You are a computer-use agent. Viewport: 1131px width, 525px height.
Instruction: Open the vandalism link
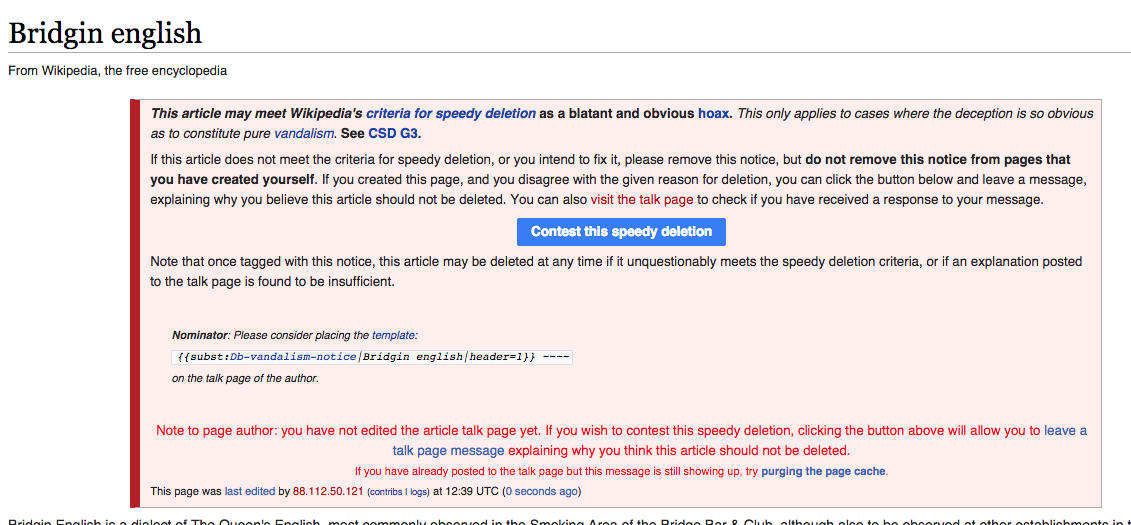[x=304, y=133]
